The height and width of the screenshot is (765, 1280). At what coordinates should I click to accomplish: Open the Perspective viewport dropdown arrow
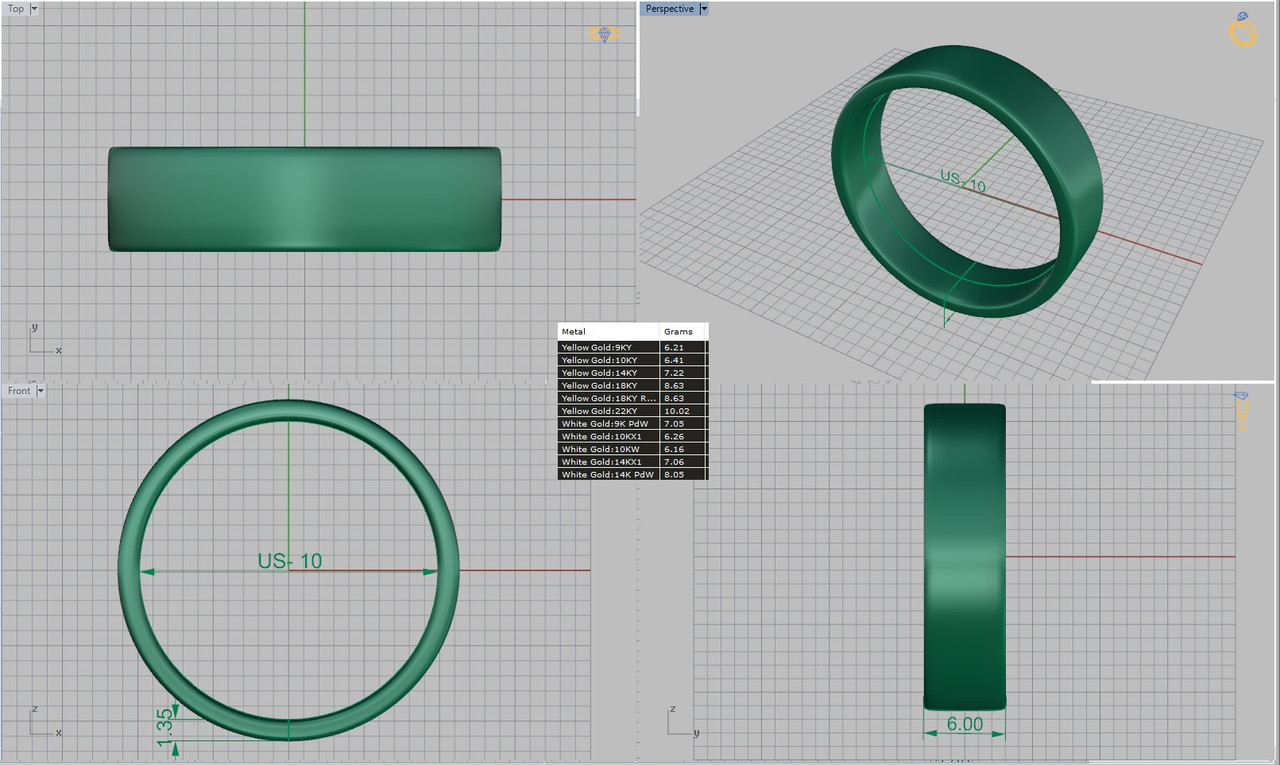coord(704,8)
